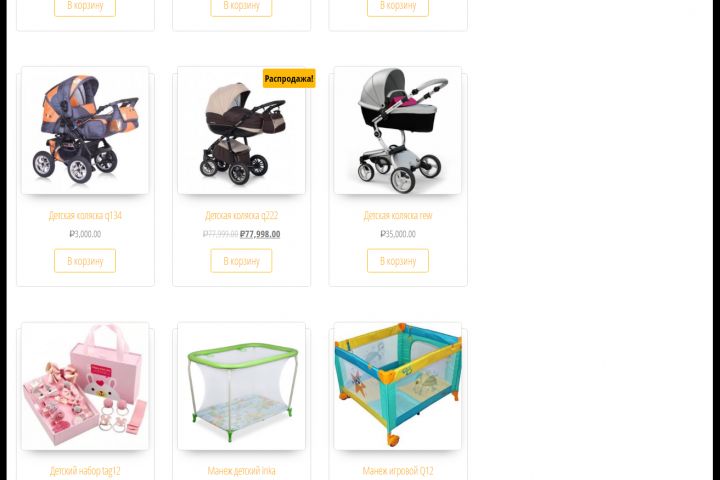Screen dimensions: 720x480
Task: Open the orange-gray stroller q134 image
Action: [x=85, y=130]
